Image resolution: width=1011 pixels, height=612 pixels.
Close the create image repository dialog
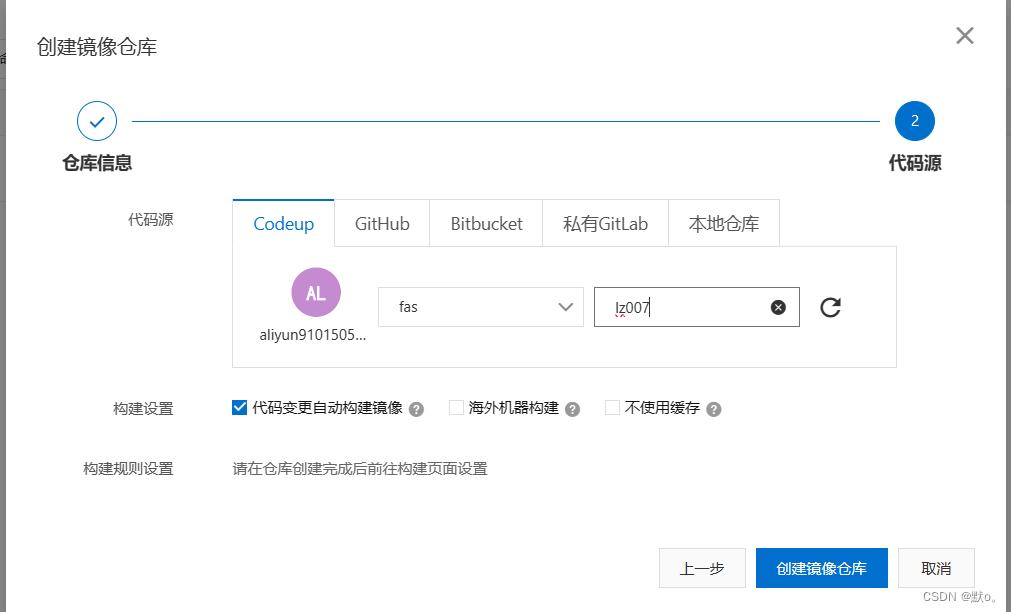coord(964,36)
